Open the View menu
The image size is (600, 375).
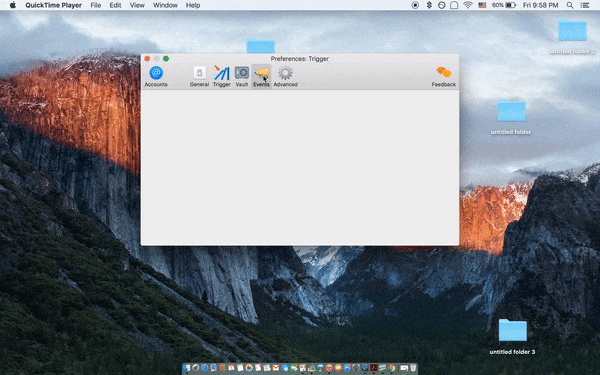coord(137,5)
